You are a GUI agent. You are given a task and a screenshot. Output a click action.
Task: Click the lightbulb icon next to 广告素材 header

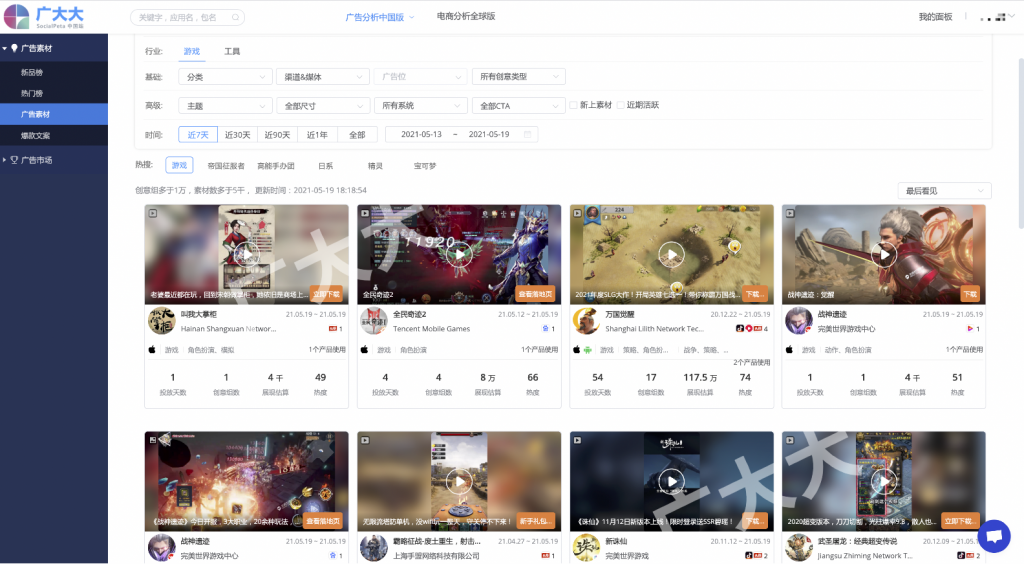click(x=14, y=48)
